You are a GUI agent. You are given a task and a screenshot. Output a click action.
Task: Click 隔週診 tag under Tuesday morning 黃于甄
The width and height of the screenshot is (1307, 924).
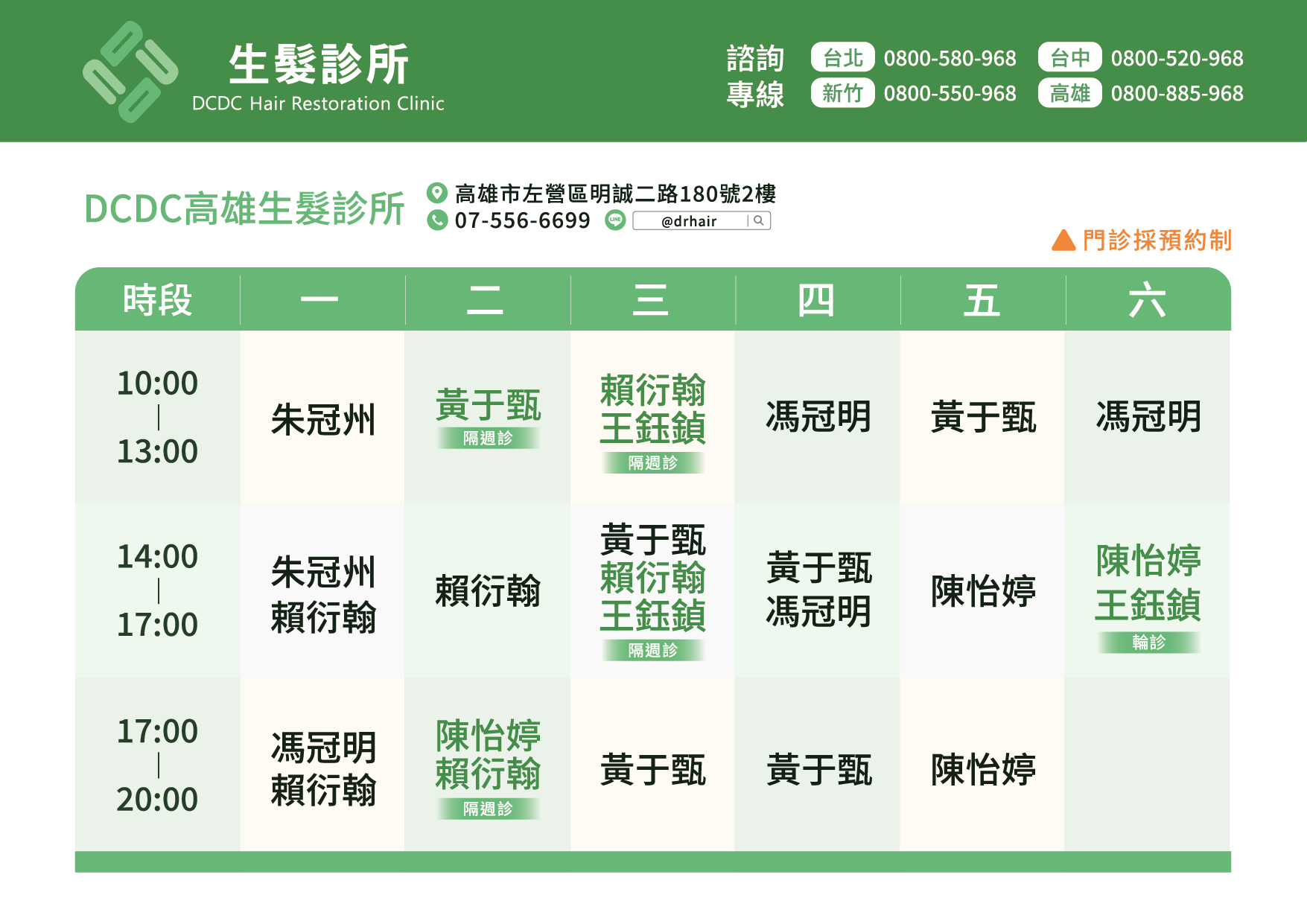click(x=488, y=438)
